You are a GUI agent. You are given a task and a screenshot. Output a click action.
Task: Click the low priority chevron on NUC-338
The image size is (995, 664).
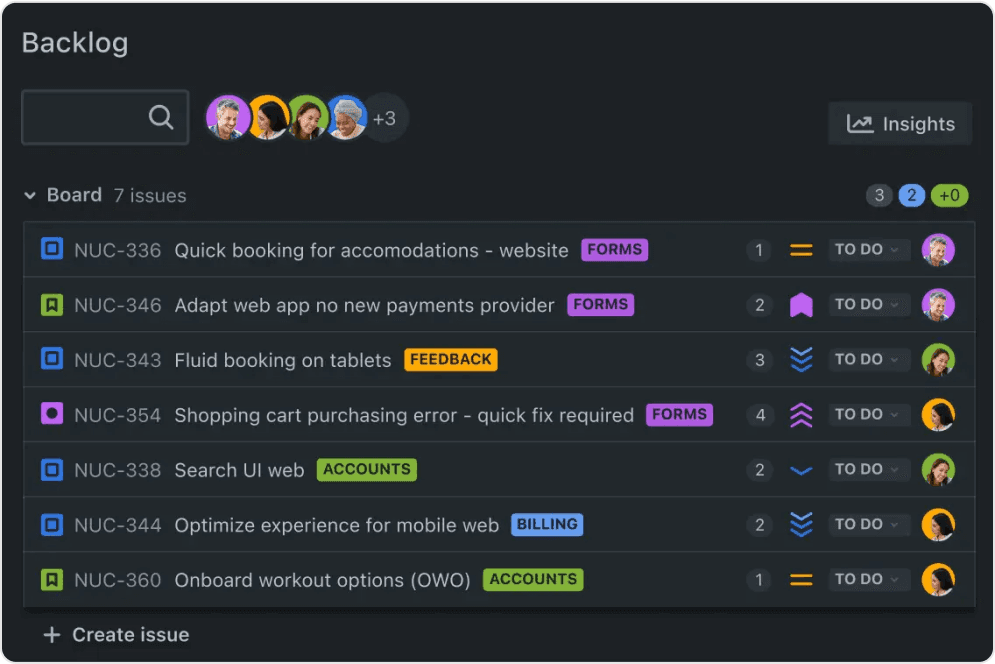[801, 469]
